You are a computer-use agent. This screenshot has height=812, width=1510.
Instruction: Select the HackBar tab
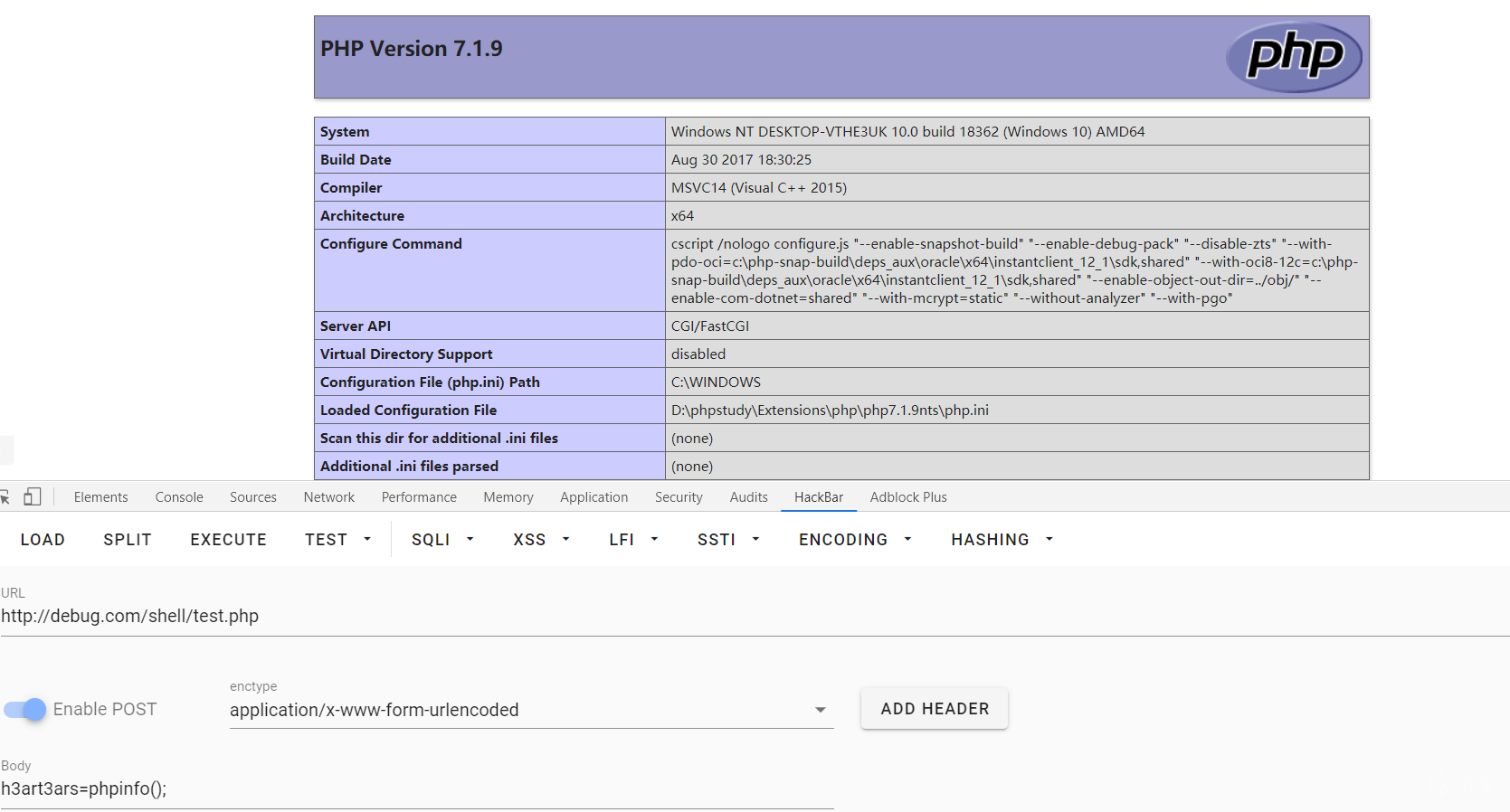coord(819,497)
